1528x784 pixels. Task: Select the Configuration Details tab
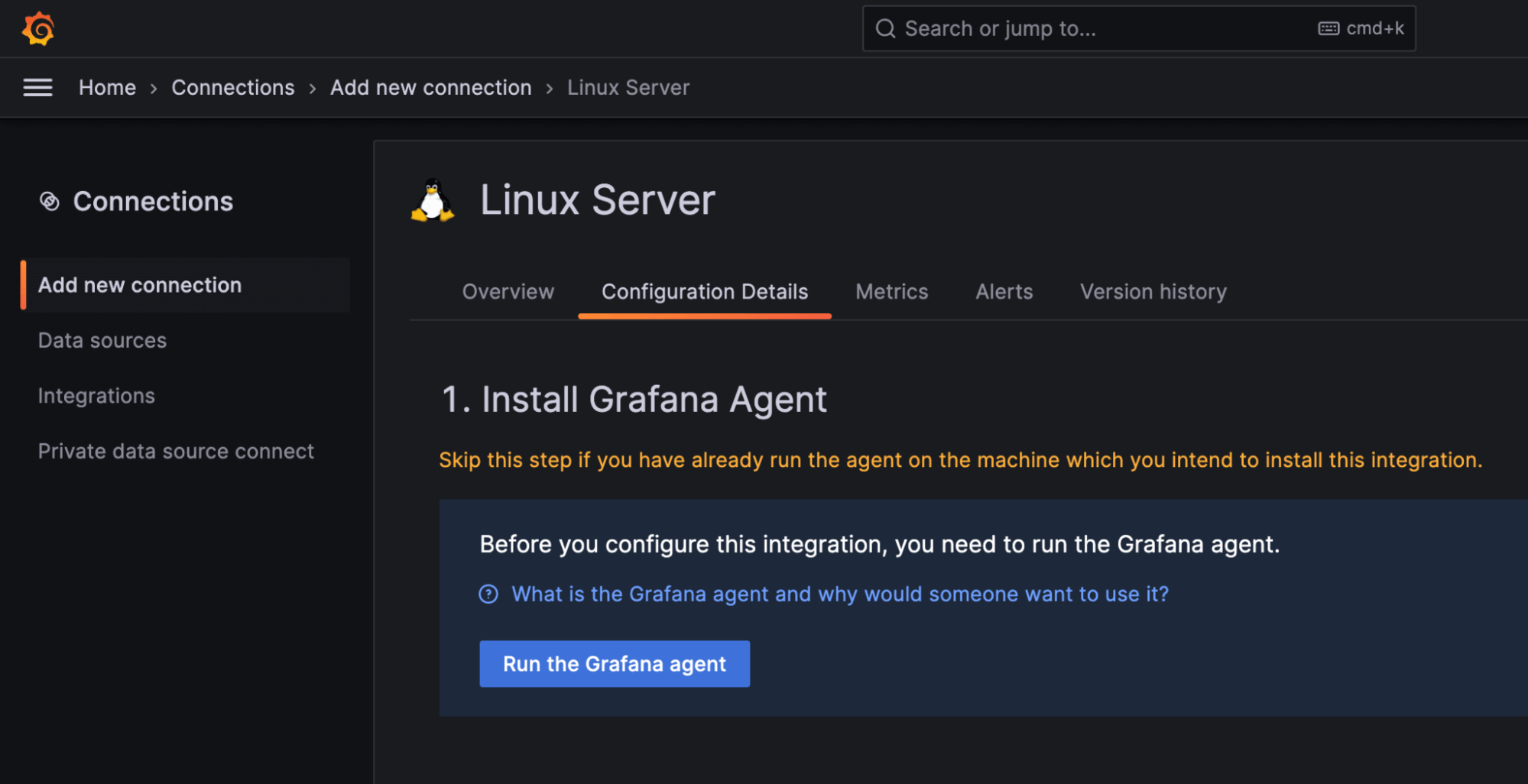[705, 291]
